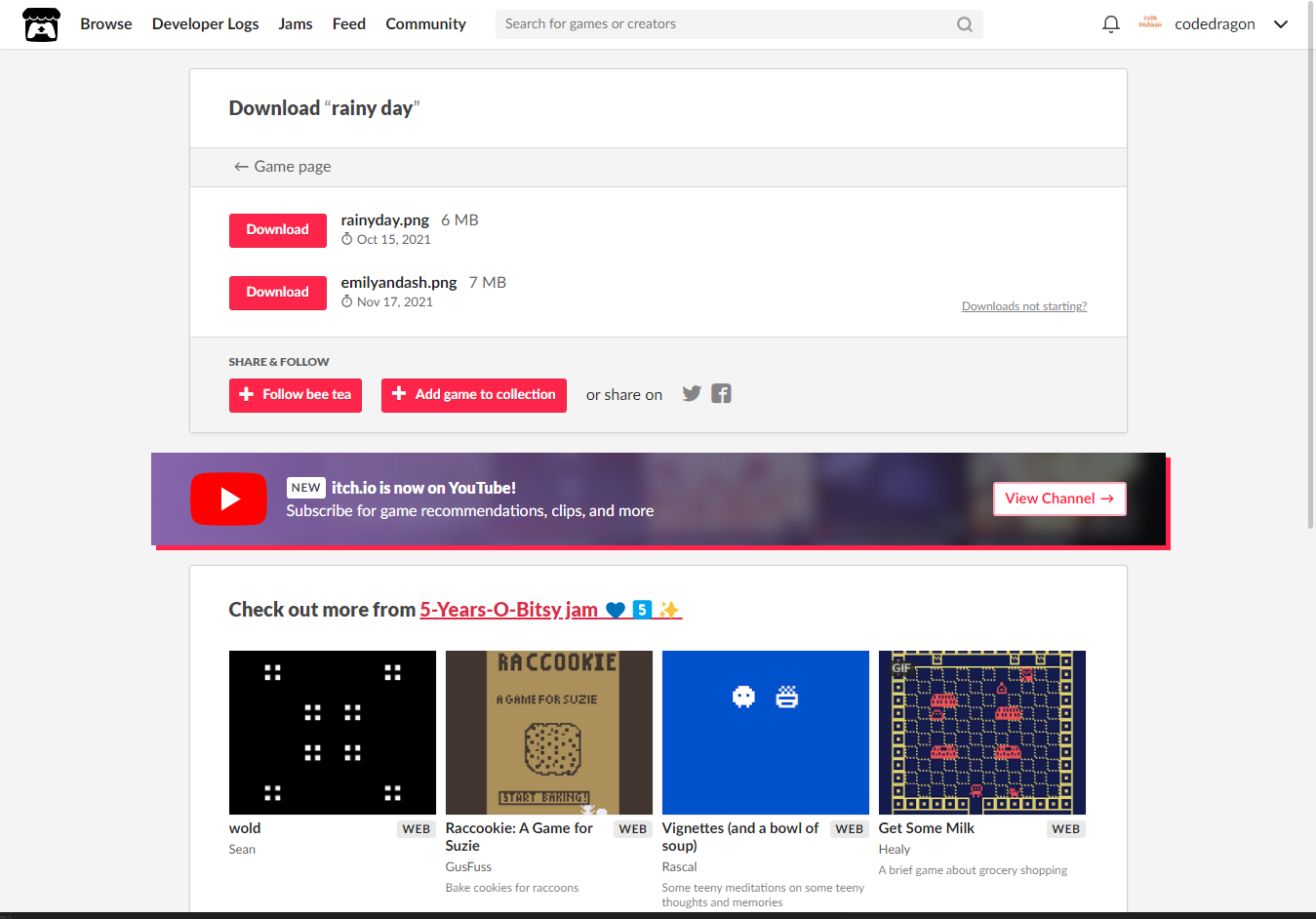Open author GusFuss's profile
Image resolution: width=1316 pixels, height=919 pixels.
tap(468, 867)
